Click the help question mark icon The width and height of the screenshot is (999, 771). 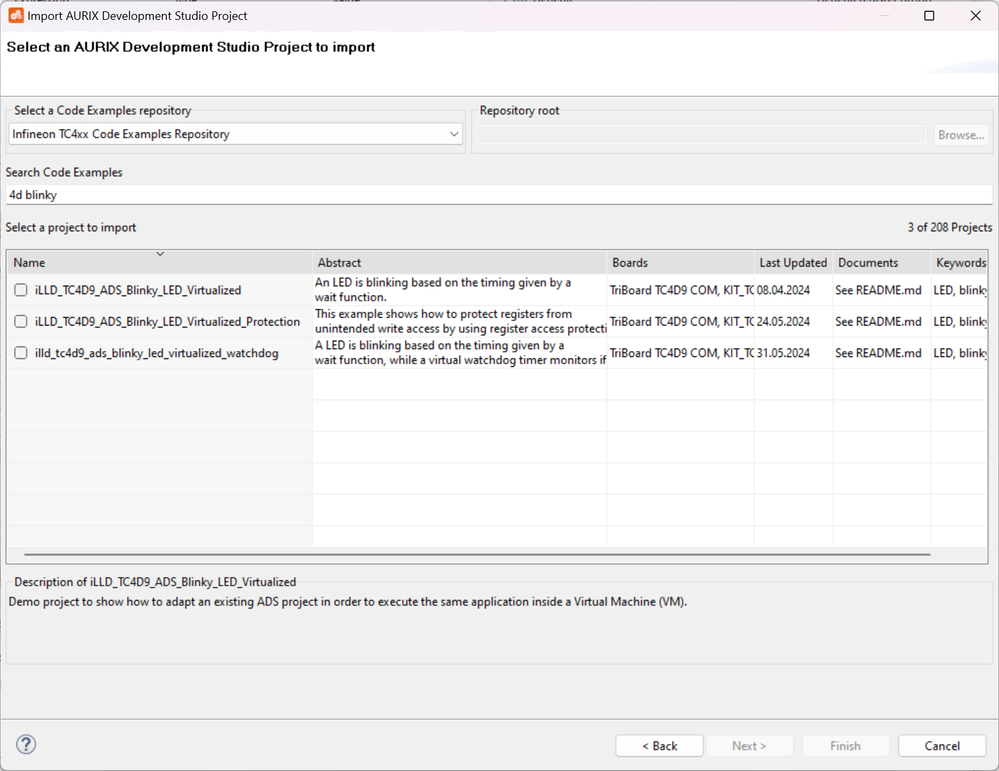25,744
